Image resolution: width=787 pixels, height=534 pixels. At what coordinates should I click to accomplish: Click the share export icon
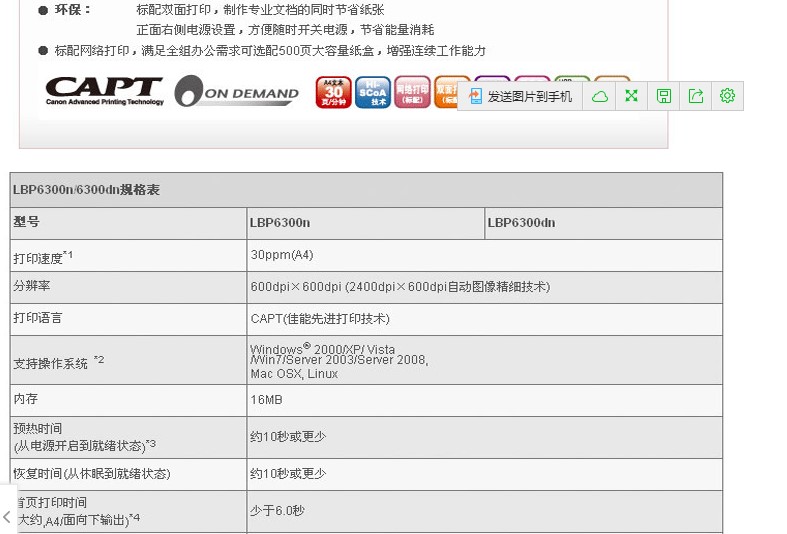point(696,96)
